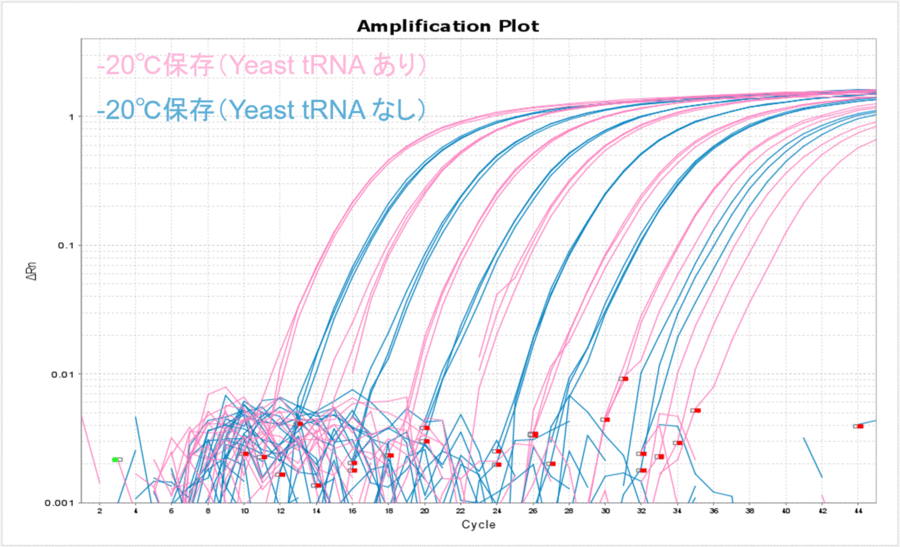Click the y-axis tick labeled 1

74,117
